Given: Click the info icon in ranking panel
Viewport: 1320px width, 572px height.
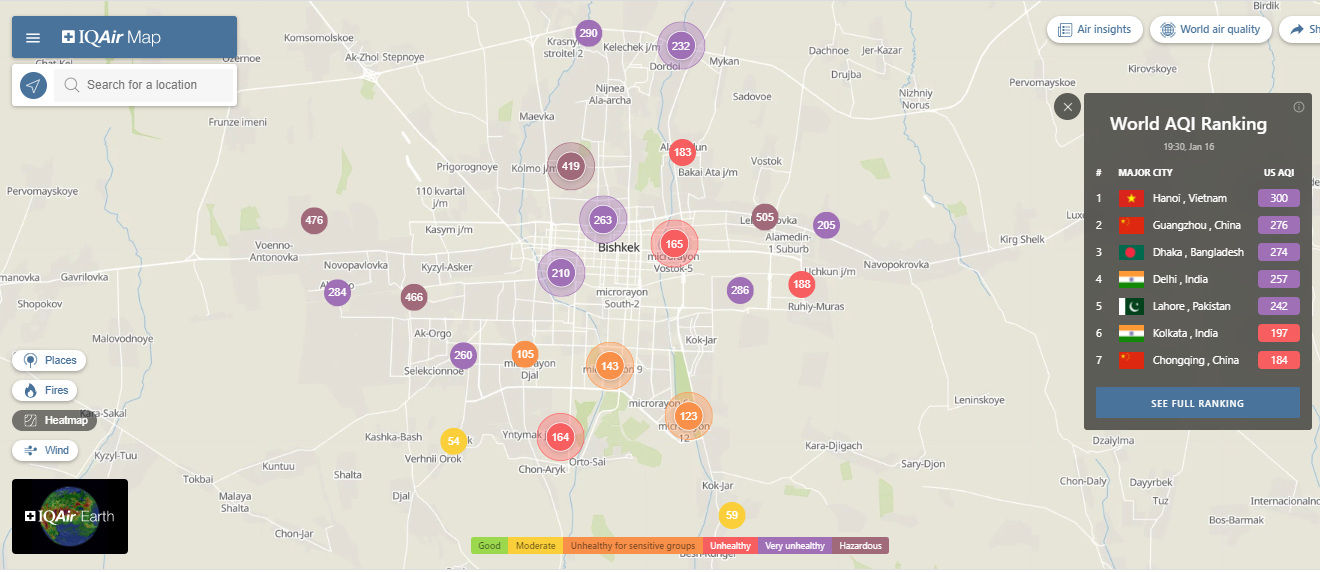Looking at the screenshot, I should coord(1299,107).
